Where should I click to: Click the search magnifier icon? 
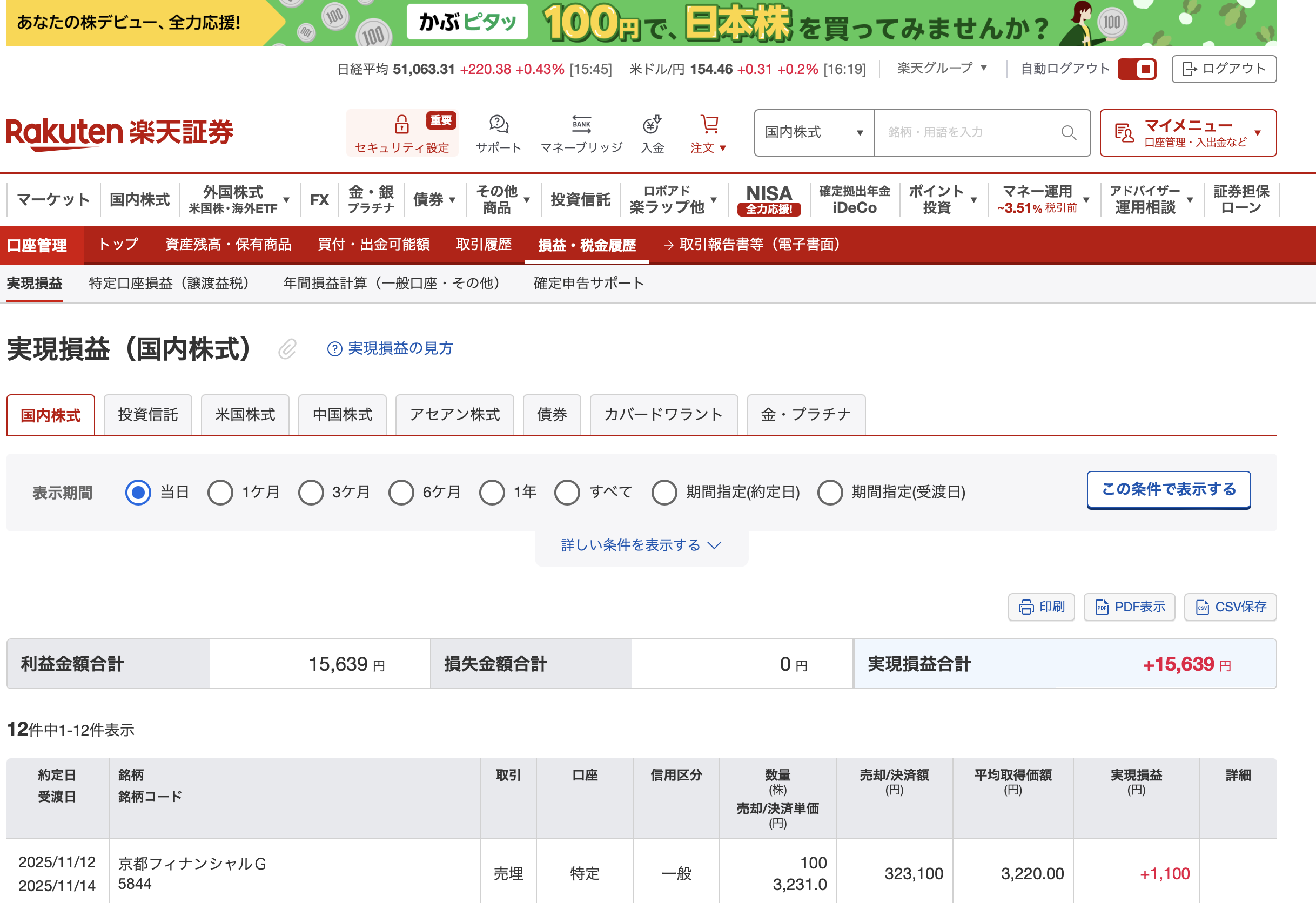coord(1068,132)
